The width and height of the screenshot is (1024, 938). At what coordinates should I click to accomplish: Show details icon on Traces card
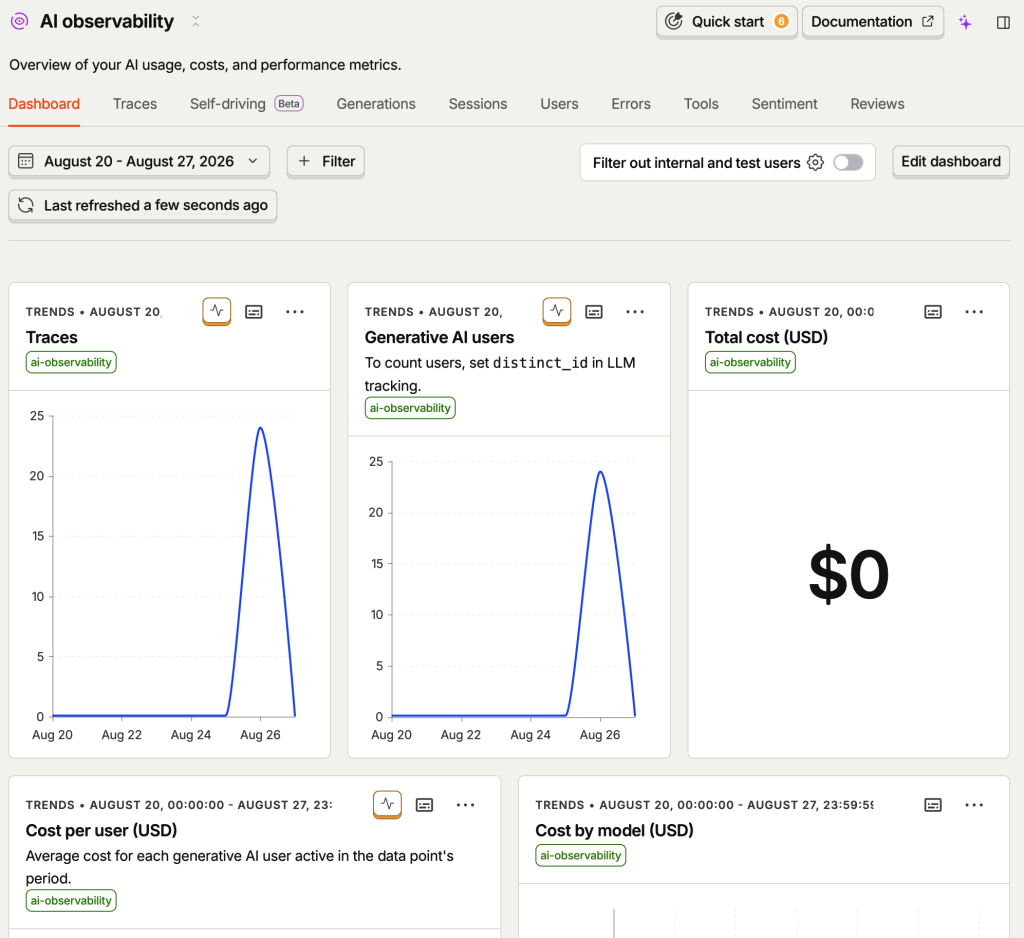tap(253, 312)
